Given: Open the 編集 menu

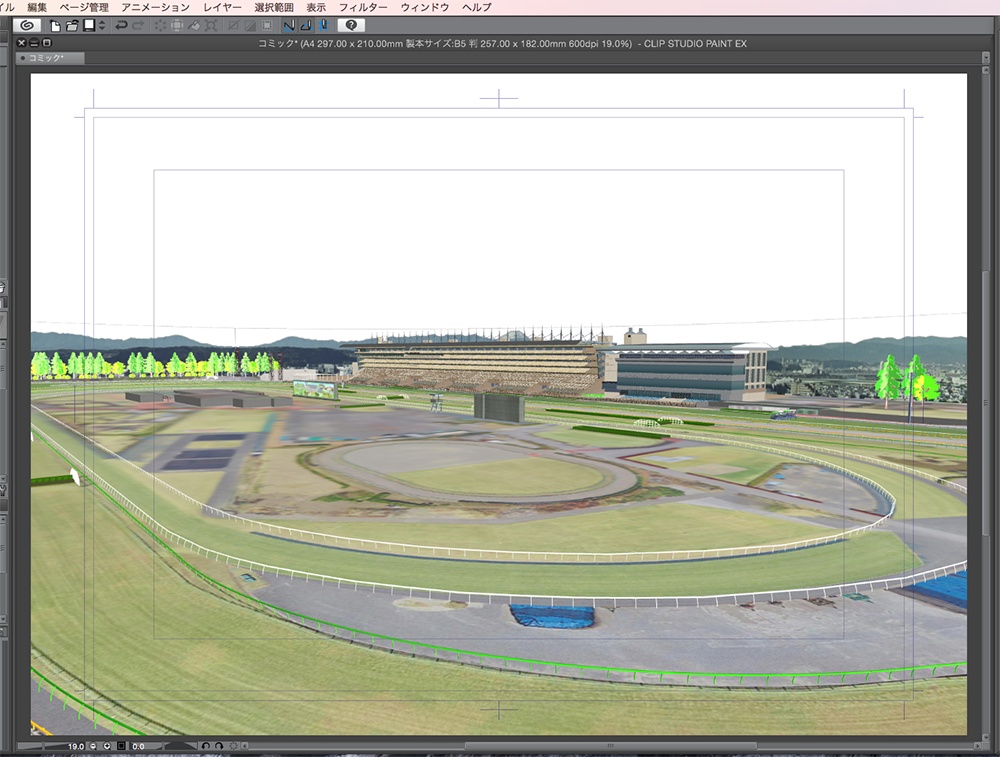Looking at the screenshot, I should [37, 7].
